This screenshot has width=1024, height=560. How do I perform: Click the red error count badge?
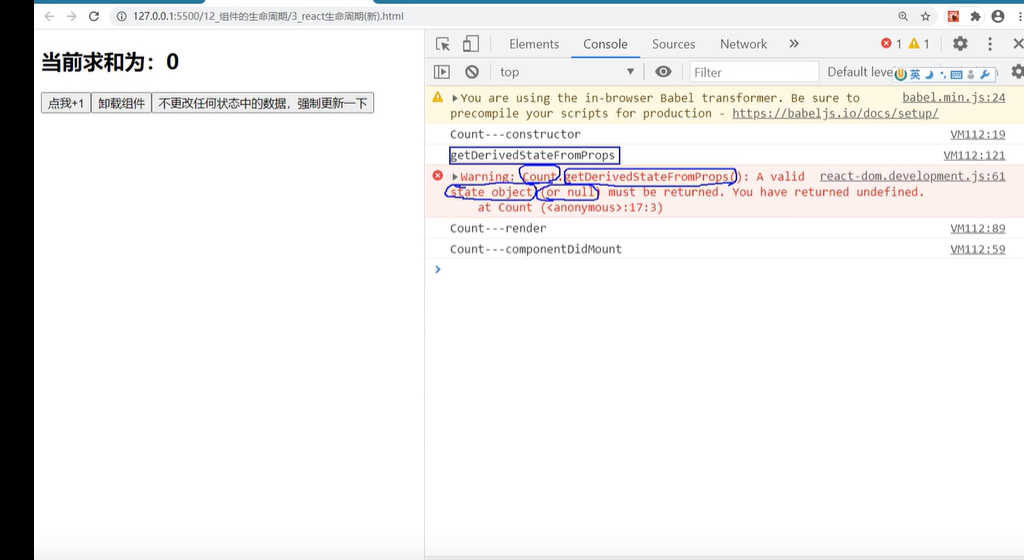pos(891,44)
